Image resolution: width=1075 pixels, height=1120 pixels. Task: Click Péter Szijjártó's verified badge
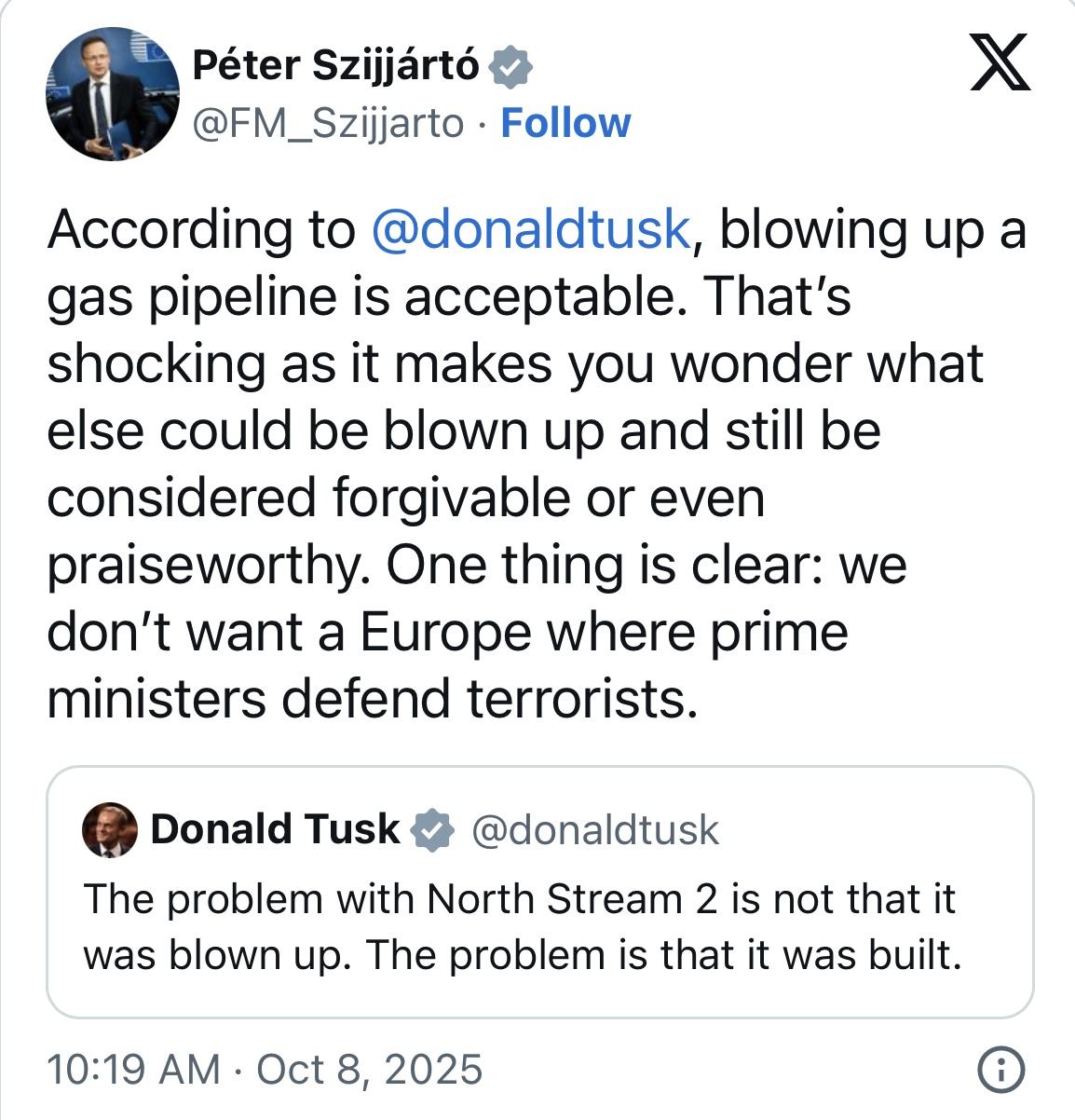510,67
